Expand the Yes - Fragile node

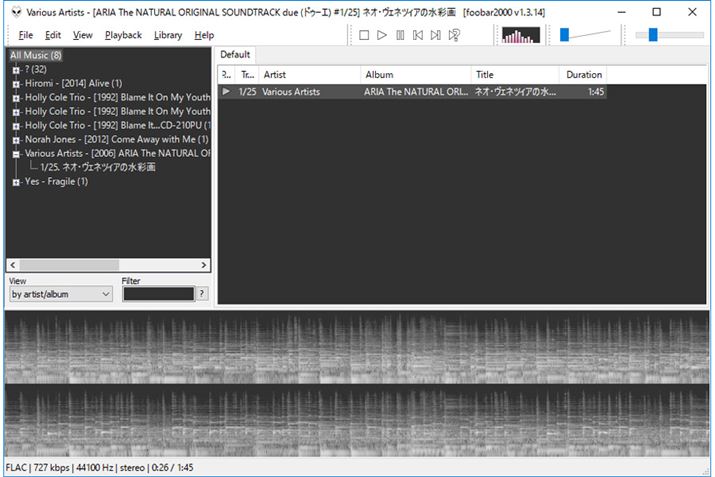coord(16,182)
